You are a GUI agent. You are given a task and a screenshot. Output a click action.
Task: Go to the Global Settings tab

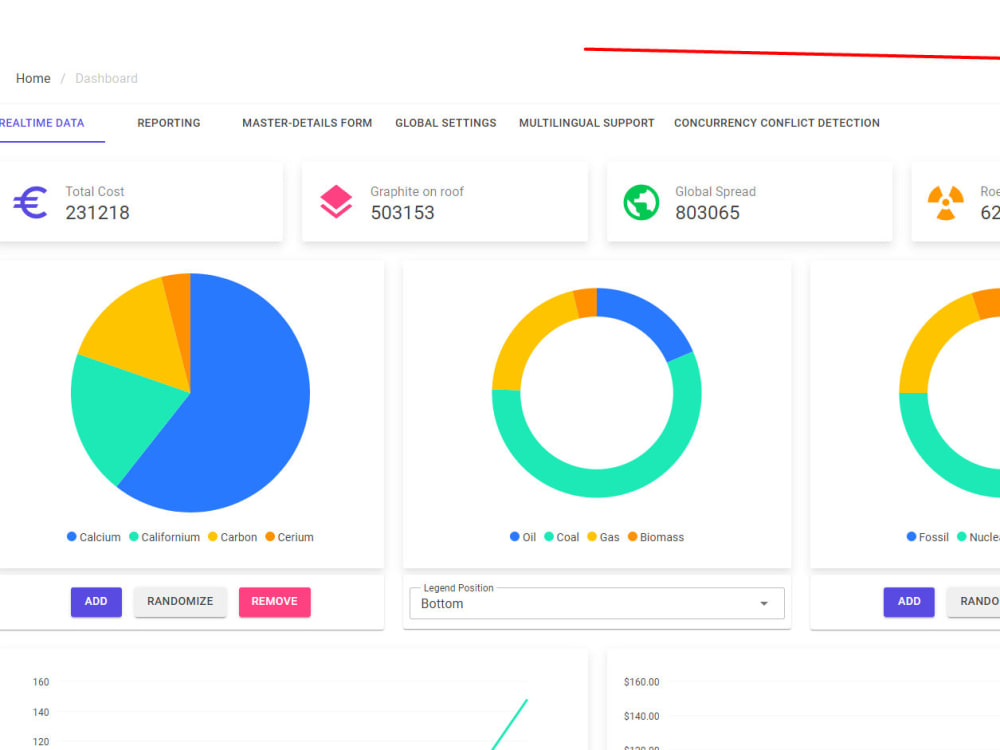click(446, 123)
